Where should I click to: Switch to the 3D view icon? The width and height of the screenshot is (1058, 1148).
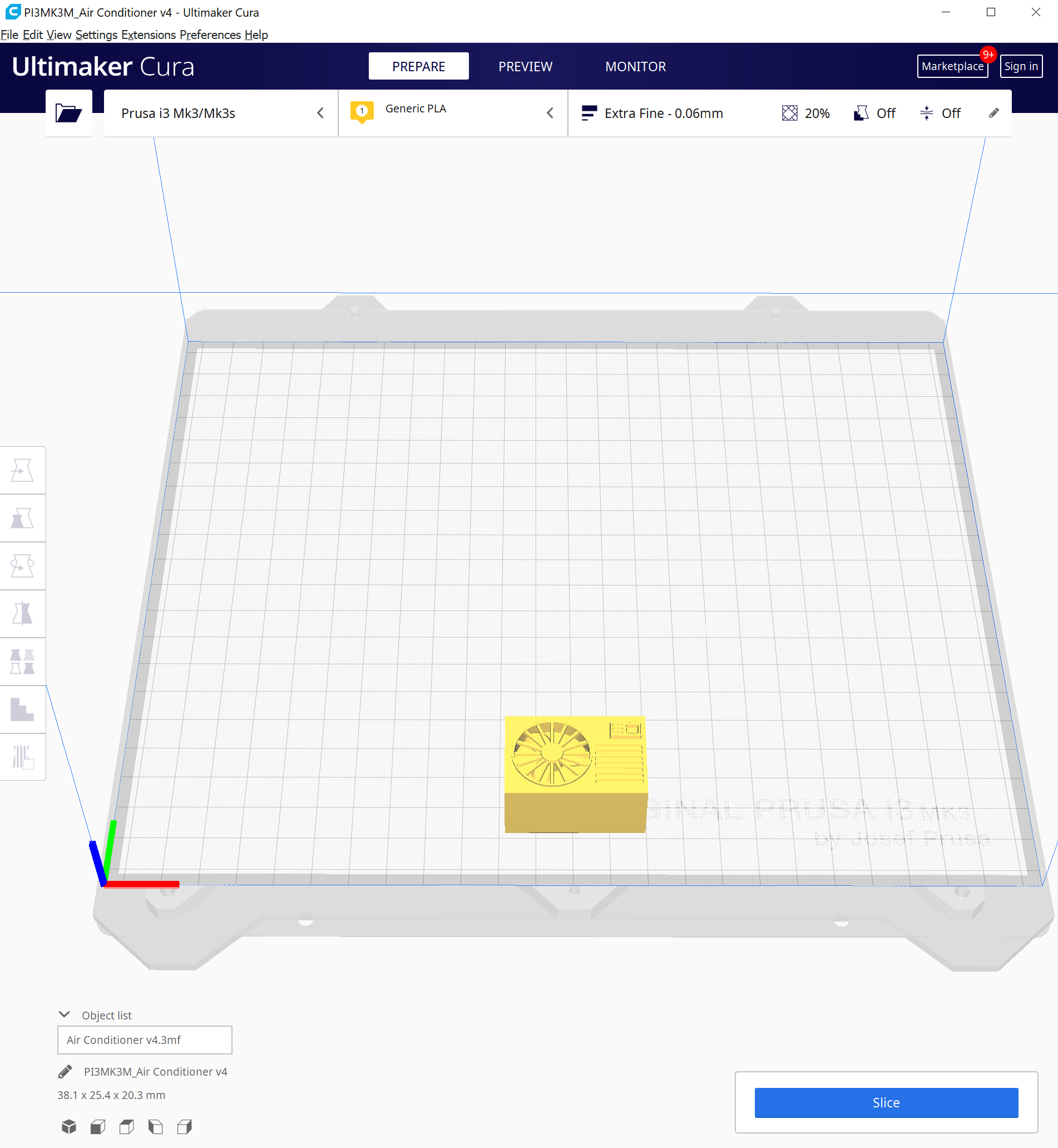70,1126
